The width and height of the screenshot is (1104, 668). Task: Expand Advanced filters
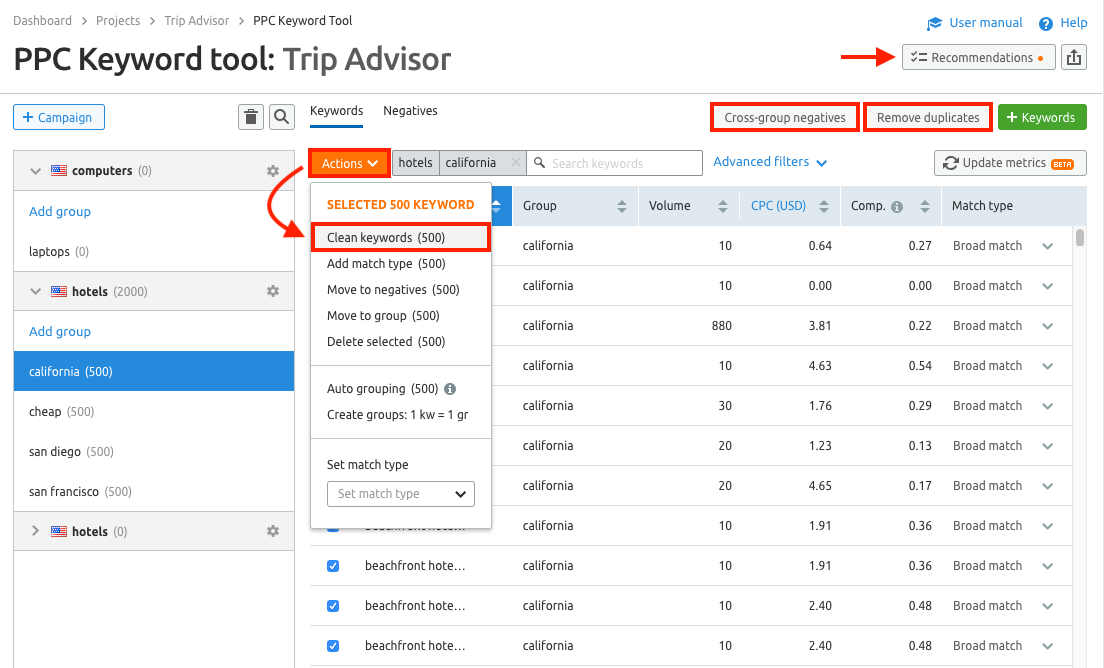point(770,162)
